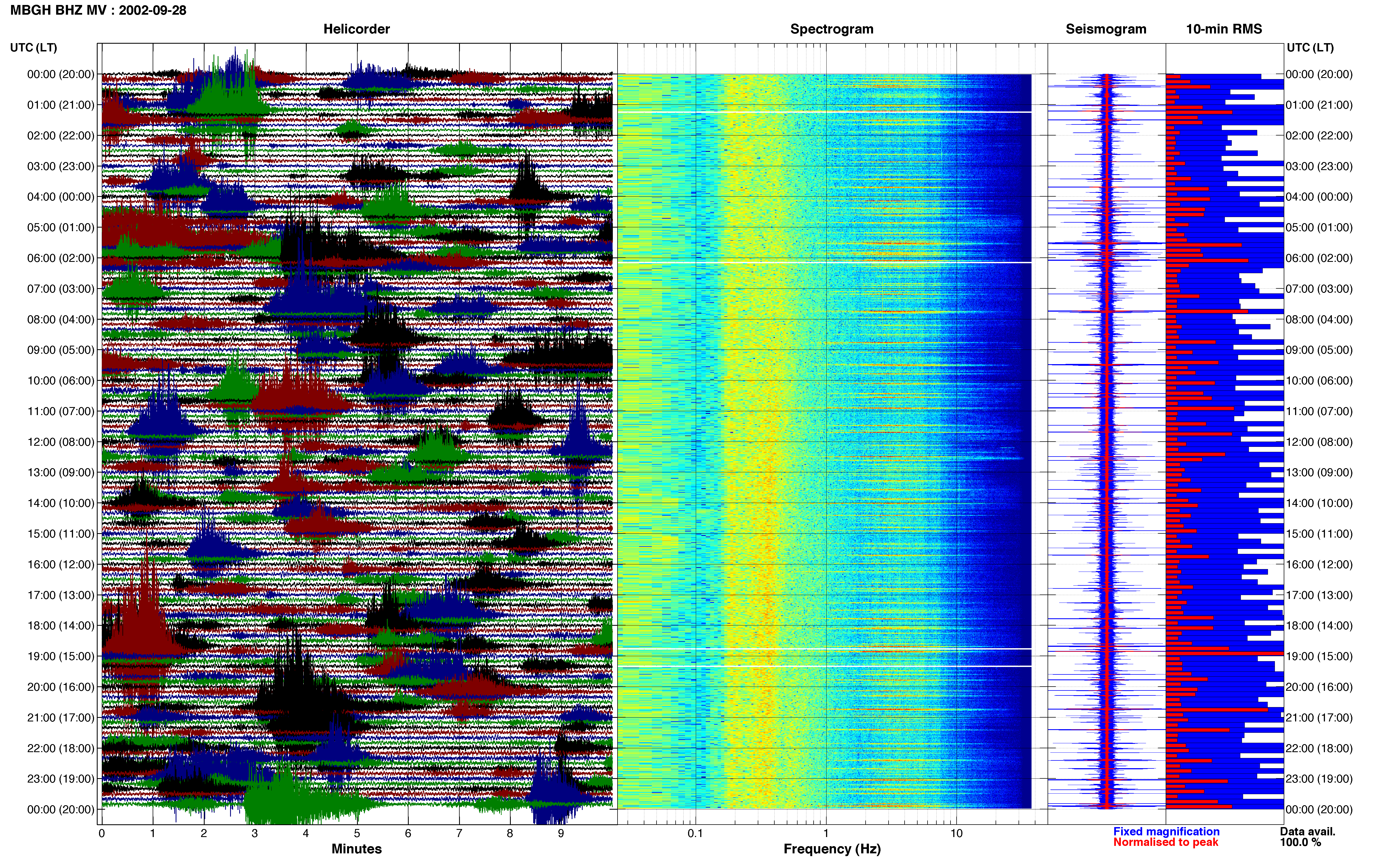Click the blue 'Fixed magnification' legend text

click(1166, 831)
